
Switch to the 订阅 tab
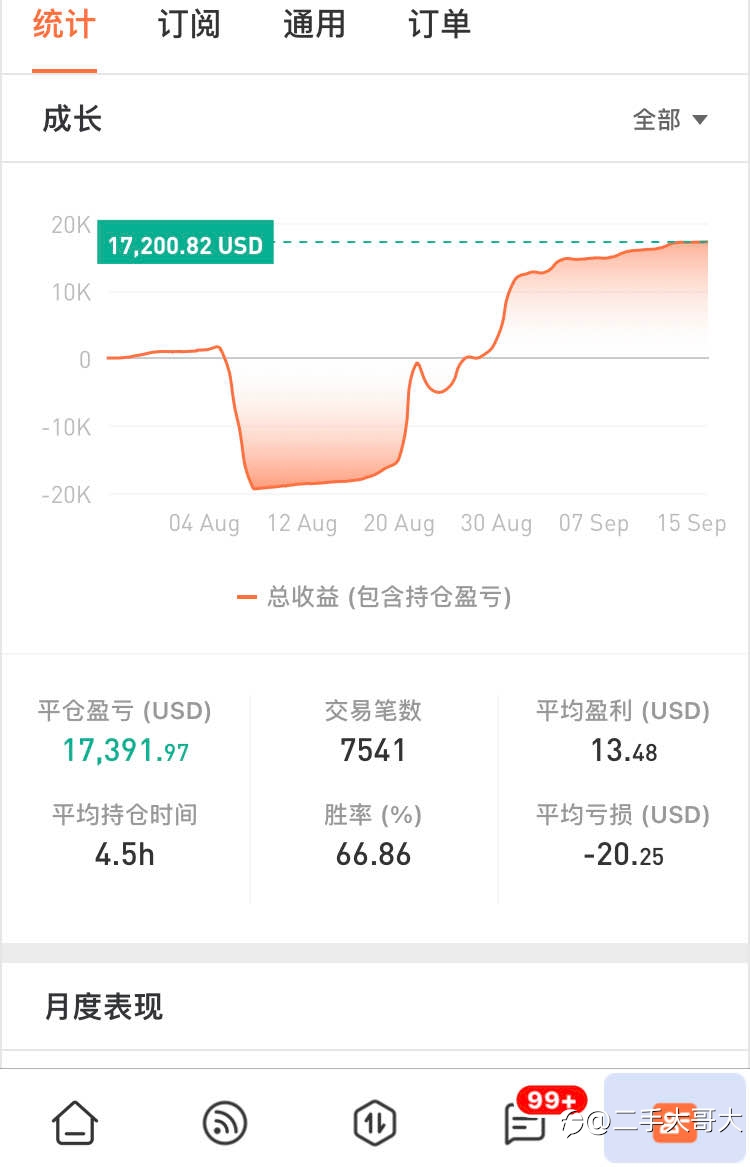[x=189, y=25]
